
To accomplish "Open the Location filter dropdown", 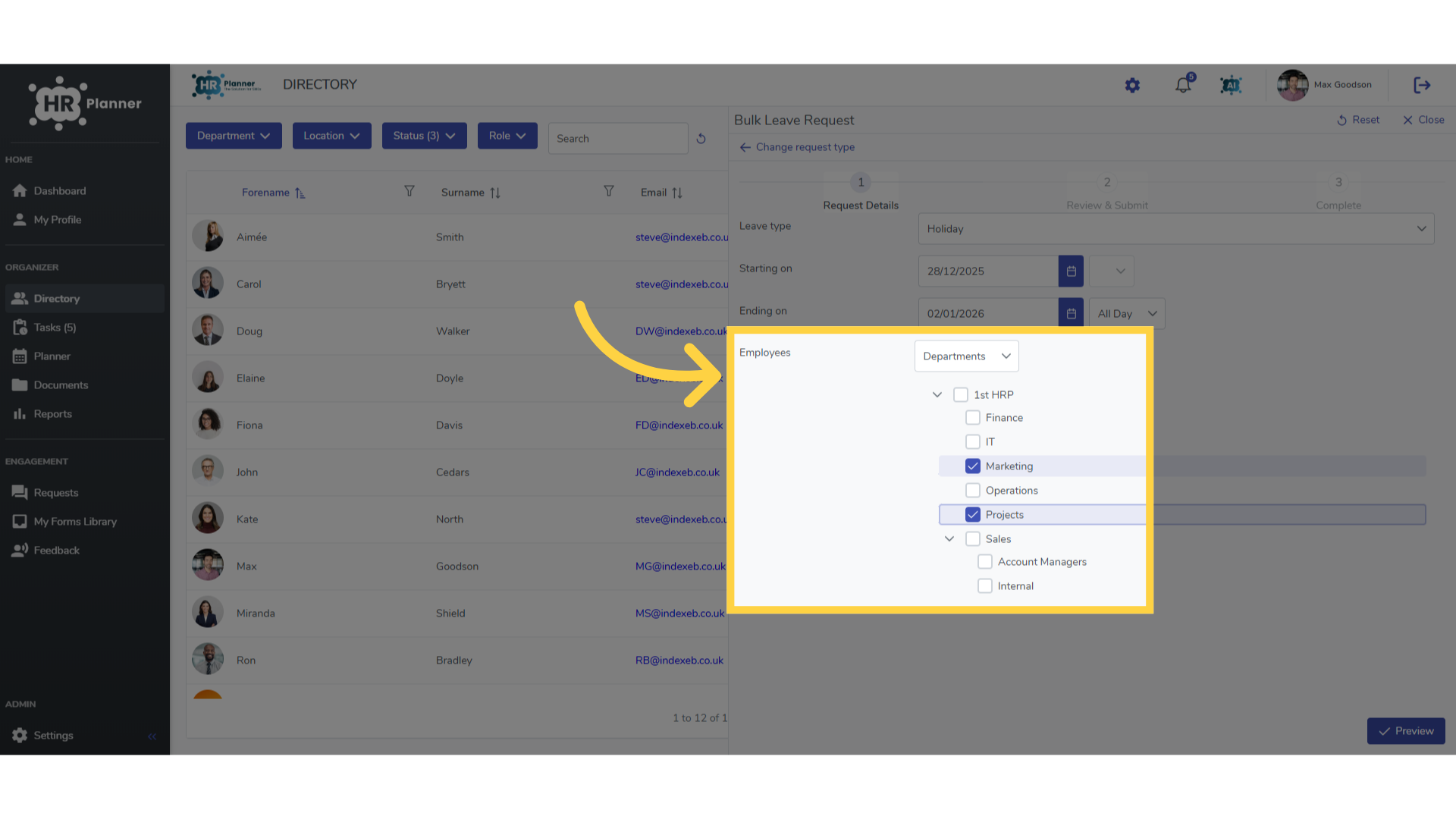I will 332,136.
